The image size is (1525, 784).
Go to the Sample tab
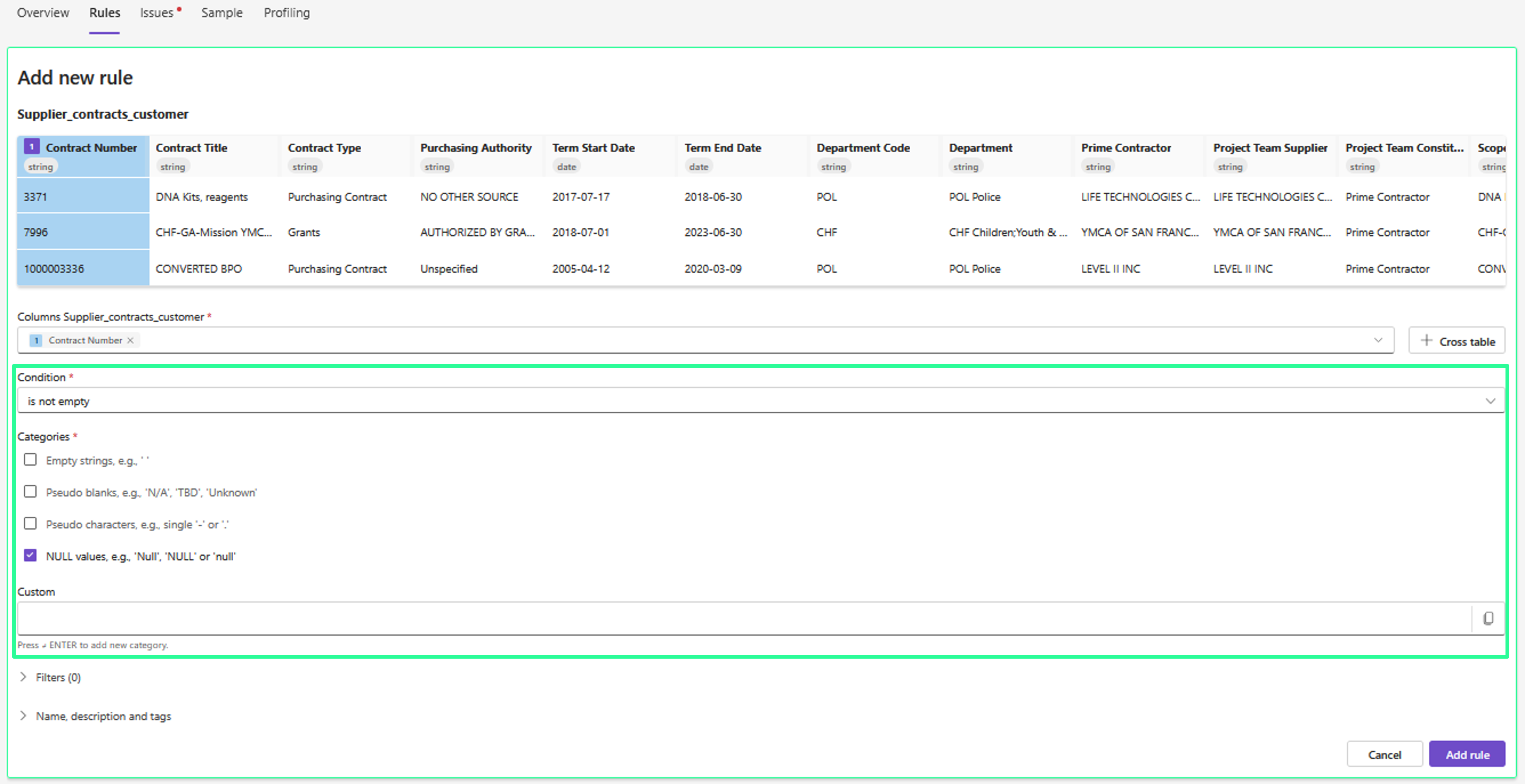pos(221,12)
